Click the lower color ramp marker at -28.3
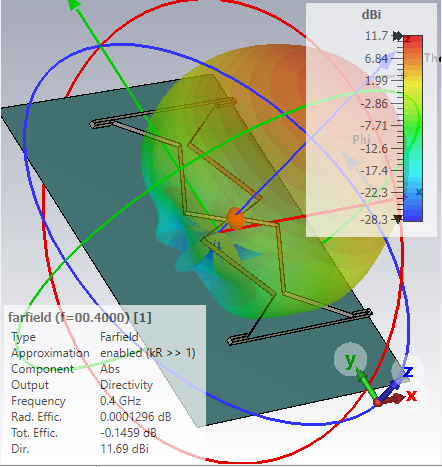The width and height of the screenshot is (442, 467). coord(398,219)
